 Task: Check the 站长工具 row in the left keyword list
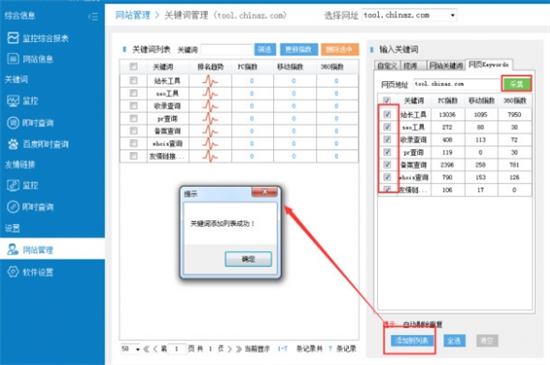point(133,81)
